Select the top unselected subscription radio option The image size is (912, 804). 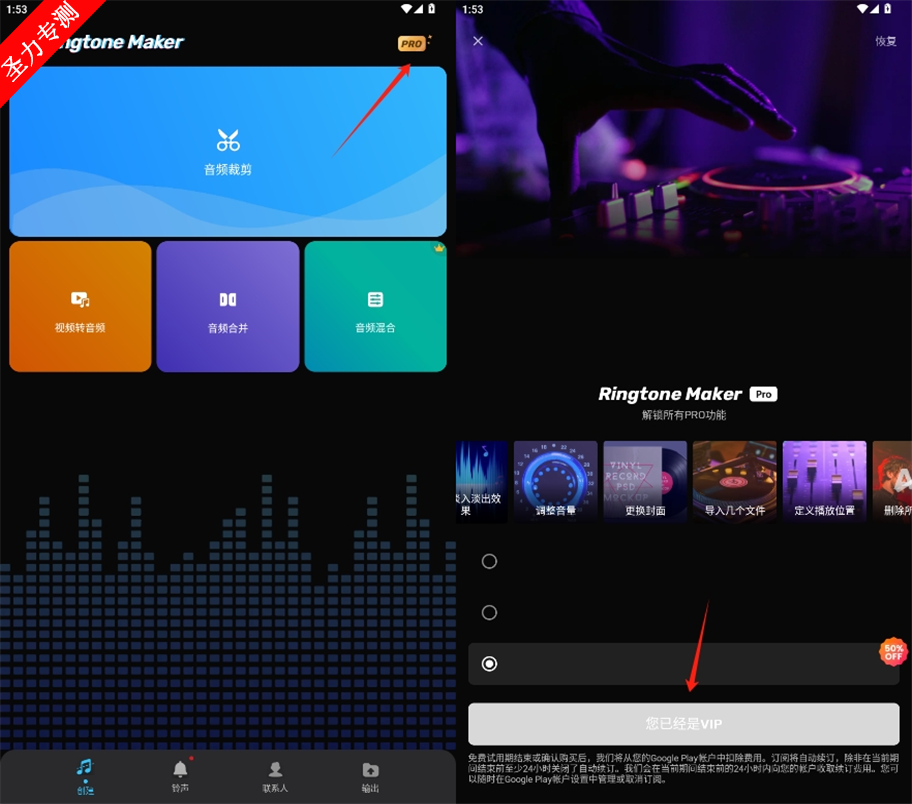click(x=489, y=561)
